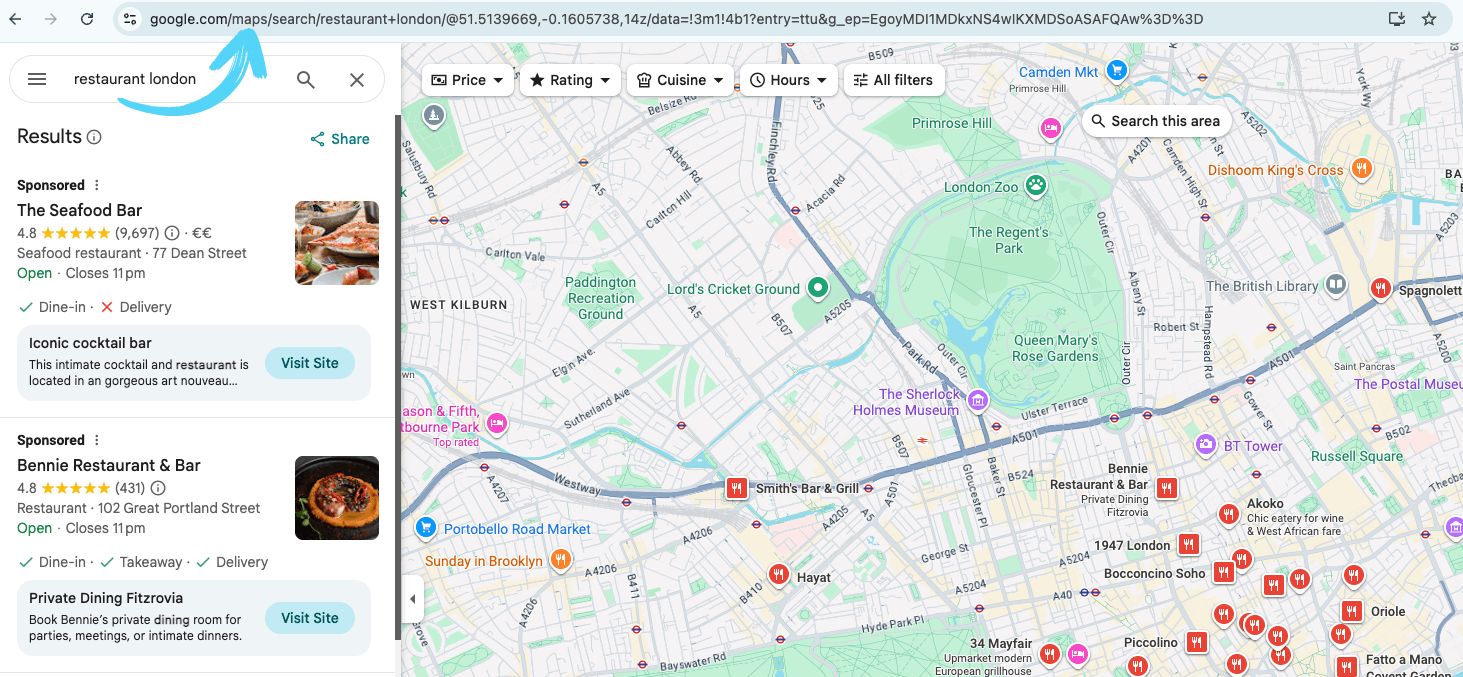Open the Cuisine filter dropdown
Viewport: 1463px width, 677px height.
pos(681,80)
